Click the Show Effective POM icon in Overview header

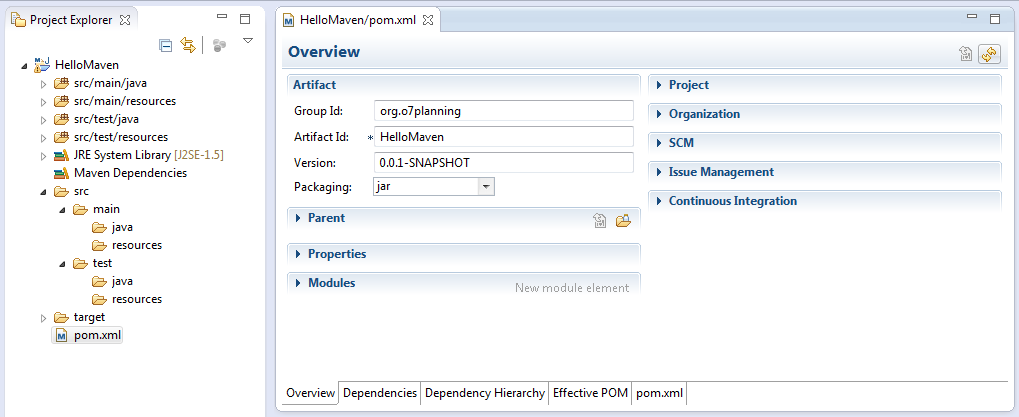(x=966, y=54)
